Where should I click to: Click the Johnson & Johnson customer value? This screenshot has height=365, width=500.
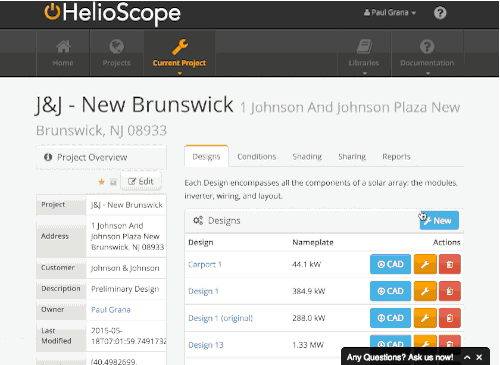(125, 268)
